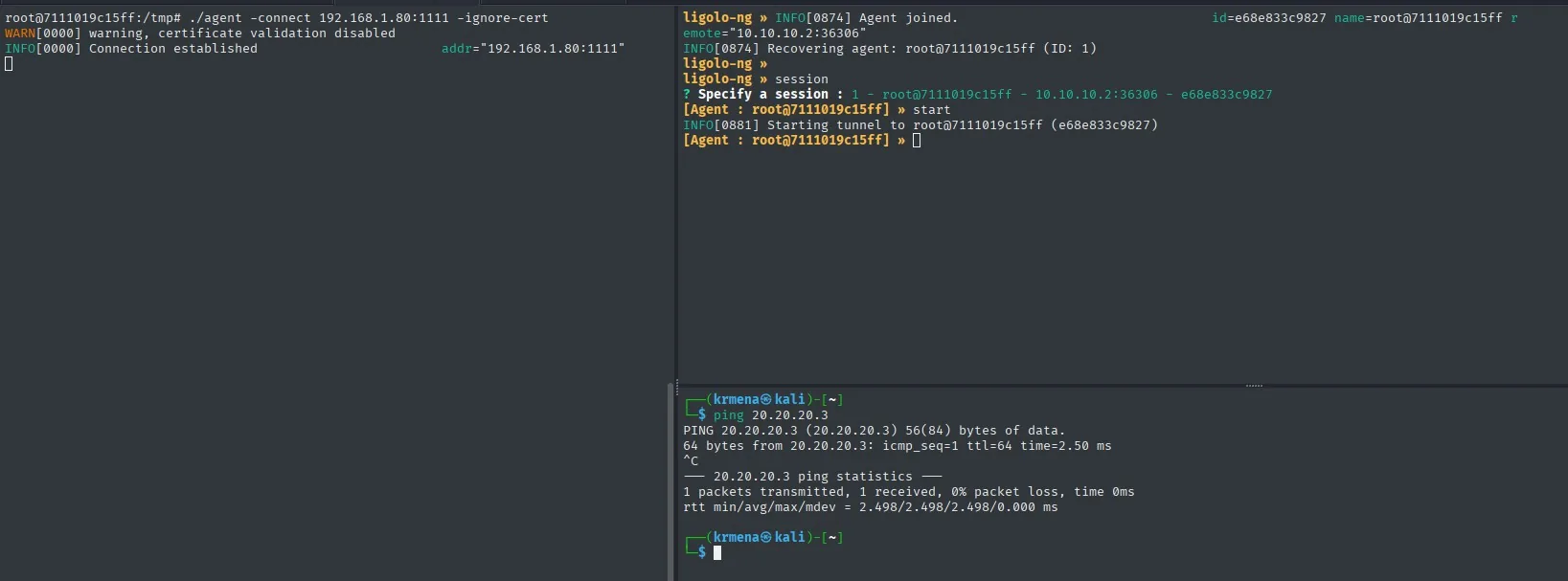
Task: Click the Kali symbol in the last krmena prompt
Action: pyautogui.click(x=765, y=538)
